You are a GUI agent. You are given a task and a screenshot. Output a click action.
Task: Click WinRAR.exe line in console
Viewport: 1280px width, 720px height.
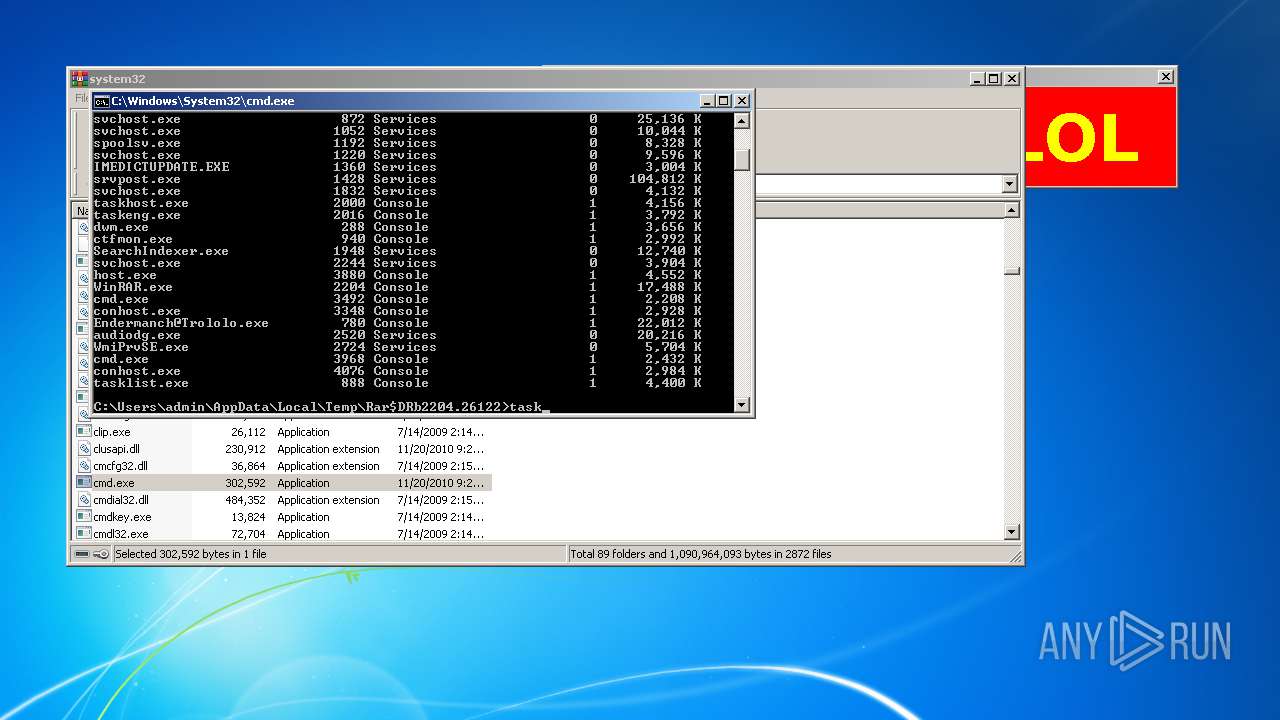(397, 287)
